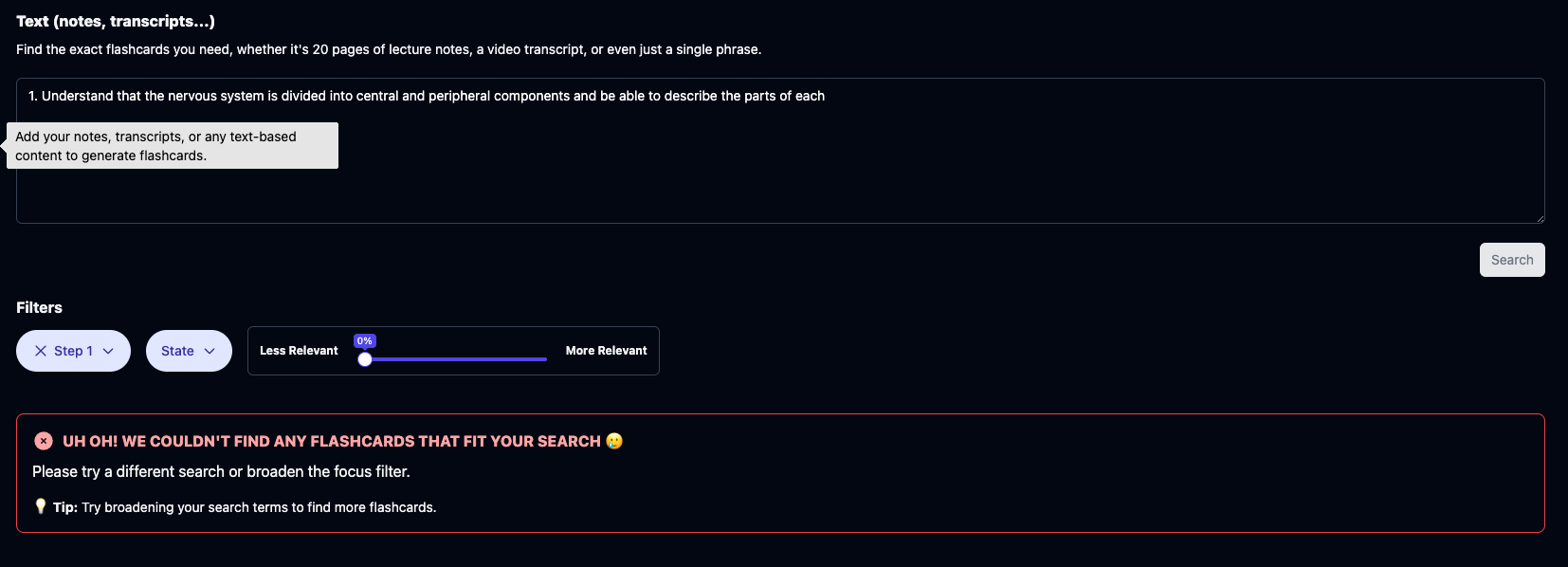Remove the Step 1 filter with its X icon
1568x567 pixels.
tap(41, 351)
